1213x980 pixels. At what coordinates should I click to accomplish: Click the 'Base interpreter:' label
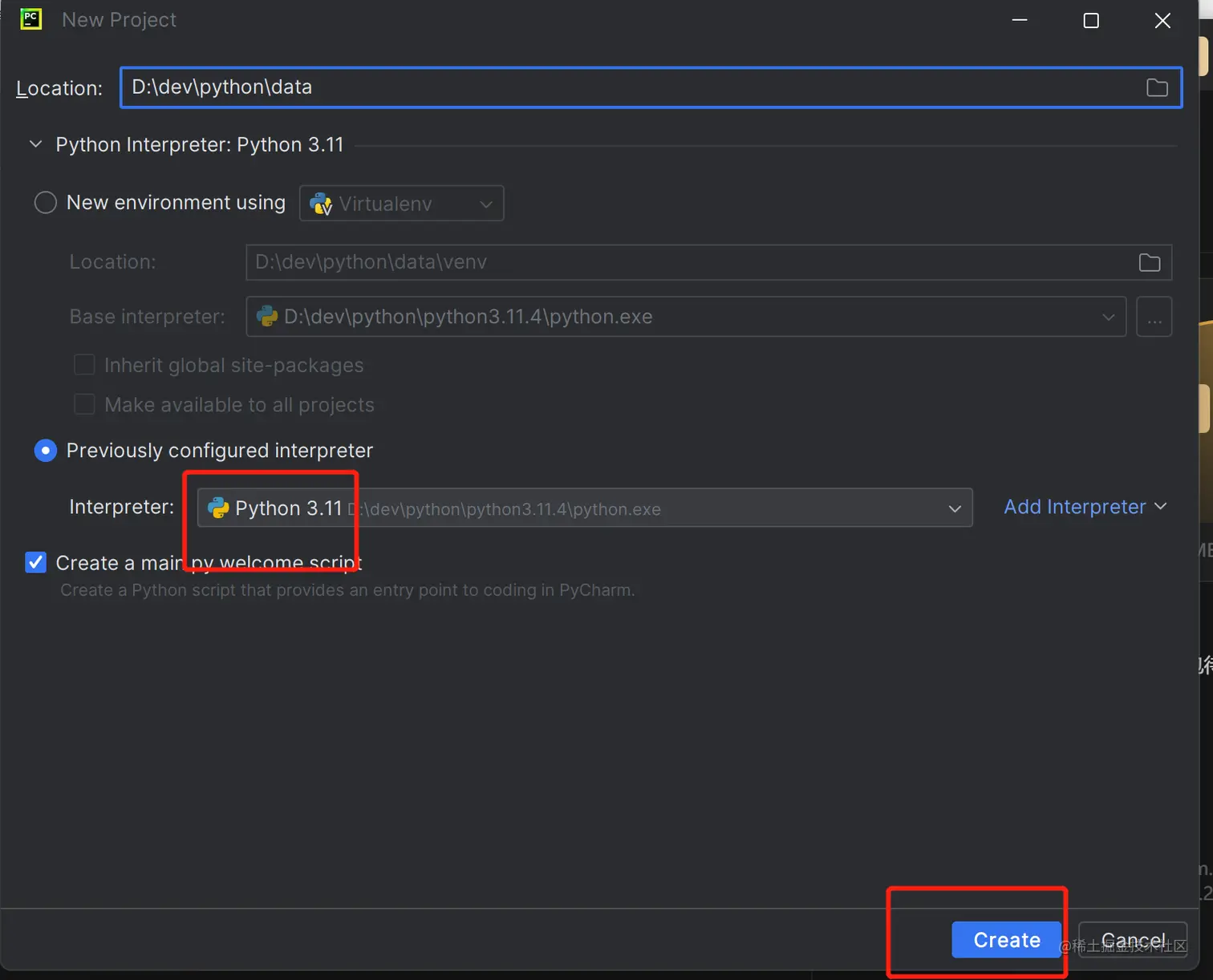click(148, 317)
